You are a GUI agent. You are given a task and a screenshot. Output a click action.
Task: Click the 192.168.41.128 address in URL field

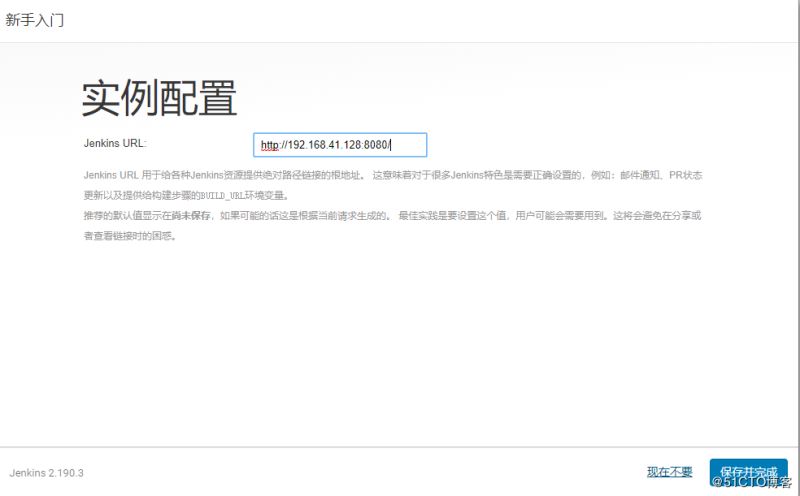(x=323, y=145)
